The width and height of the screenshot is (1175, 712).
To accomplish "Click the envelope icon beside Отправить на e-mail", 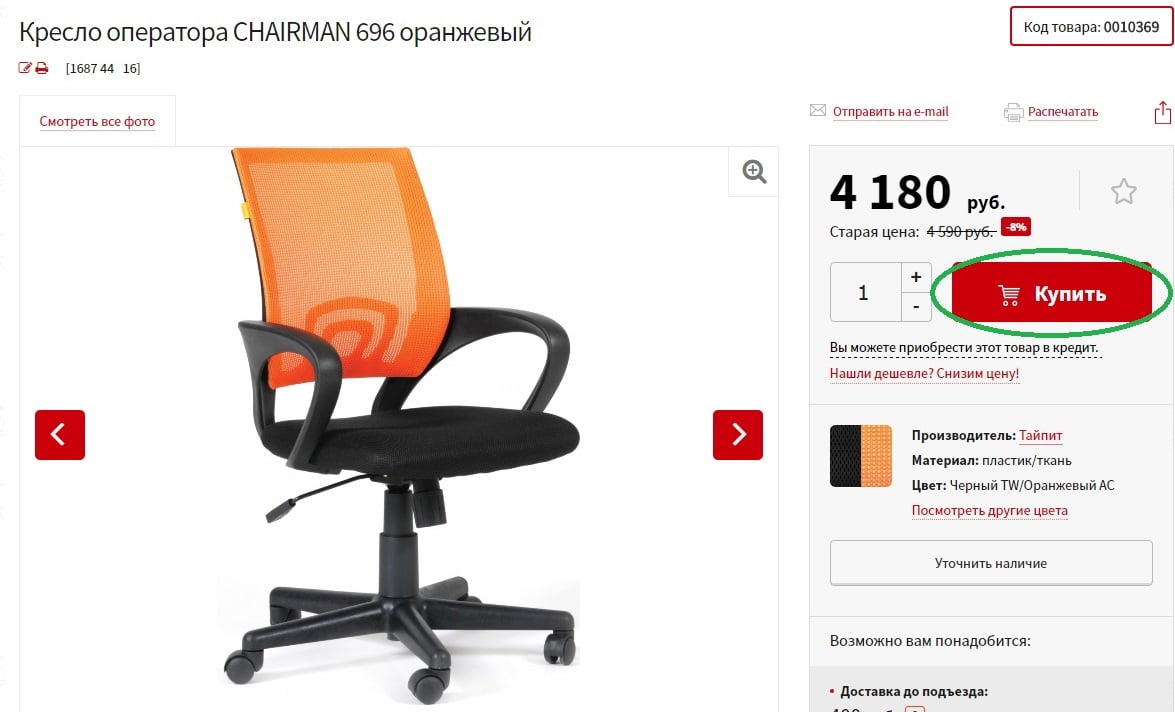I will [818, 111].
